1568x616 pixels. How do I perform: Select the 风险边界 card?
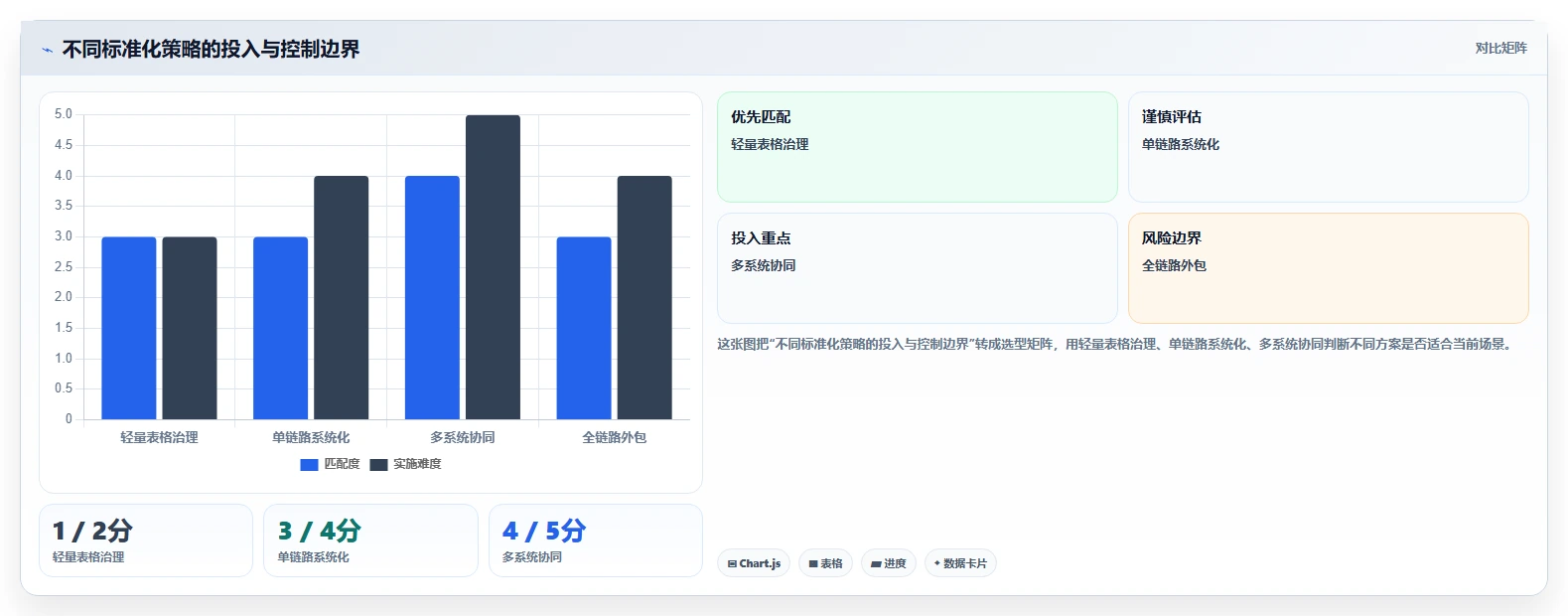tap(1328, 268)
